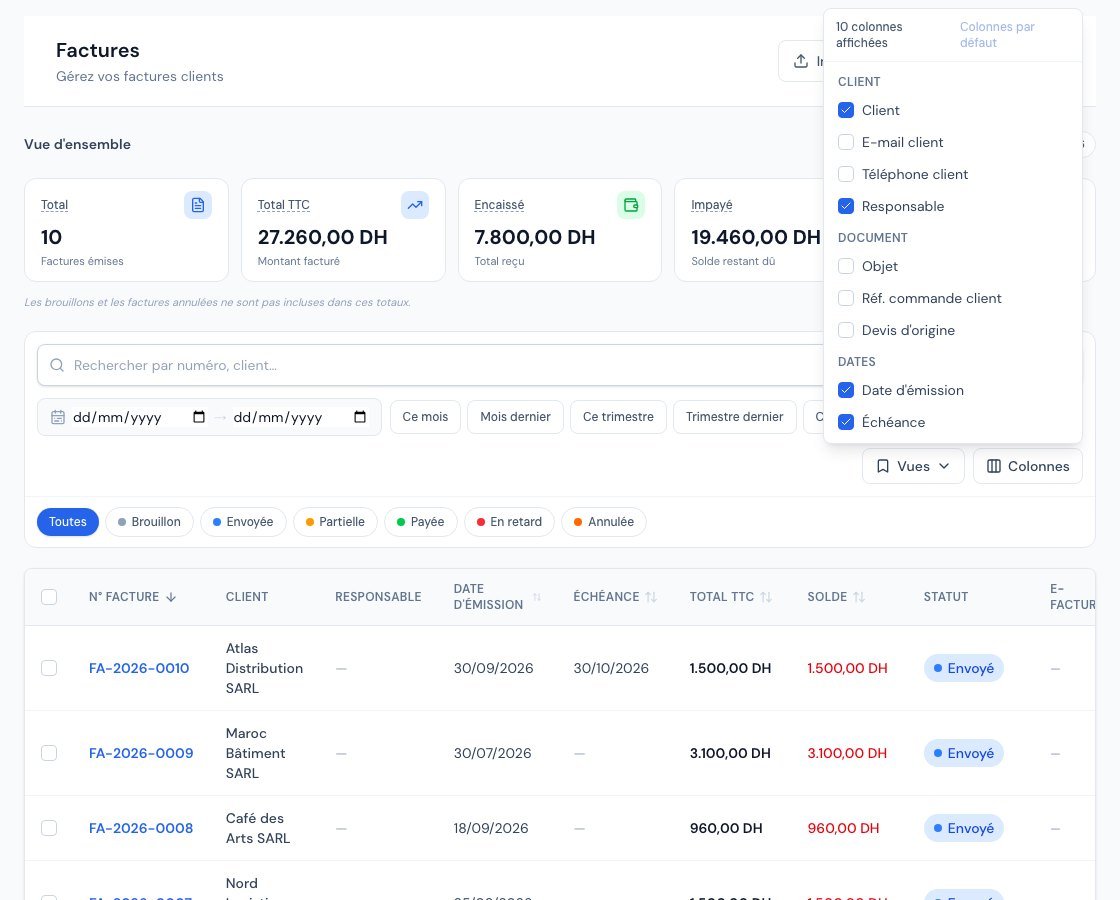Sort by Total TTC column icon
Viewport: 1120px width, 900px height.
tap(766, 597)
